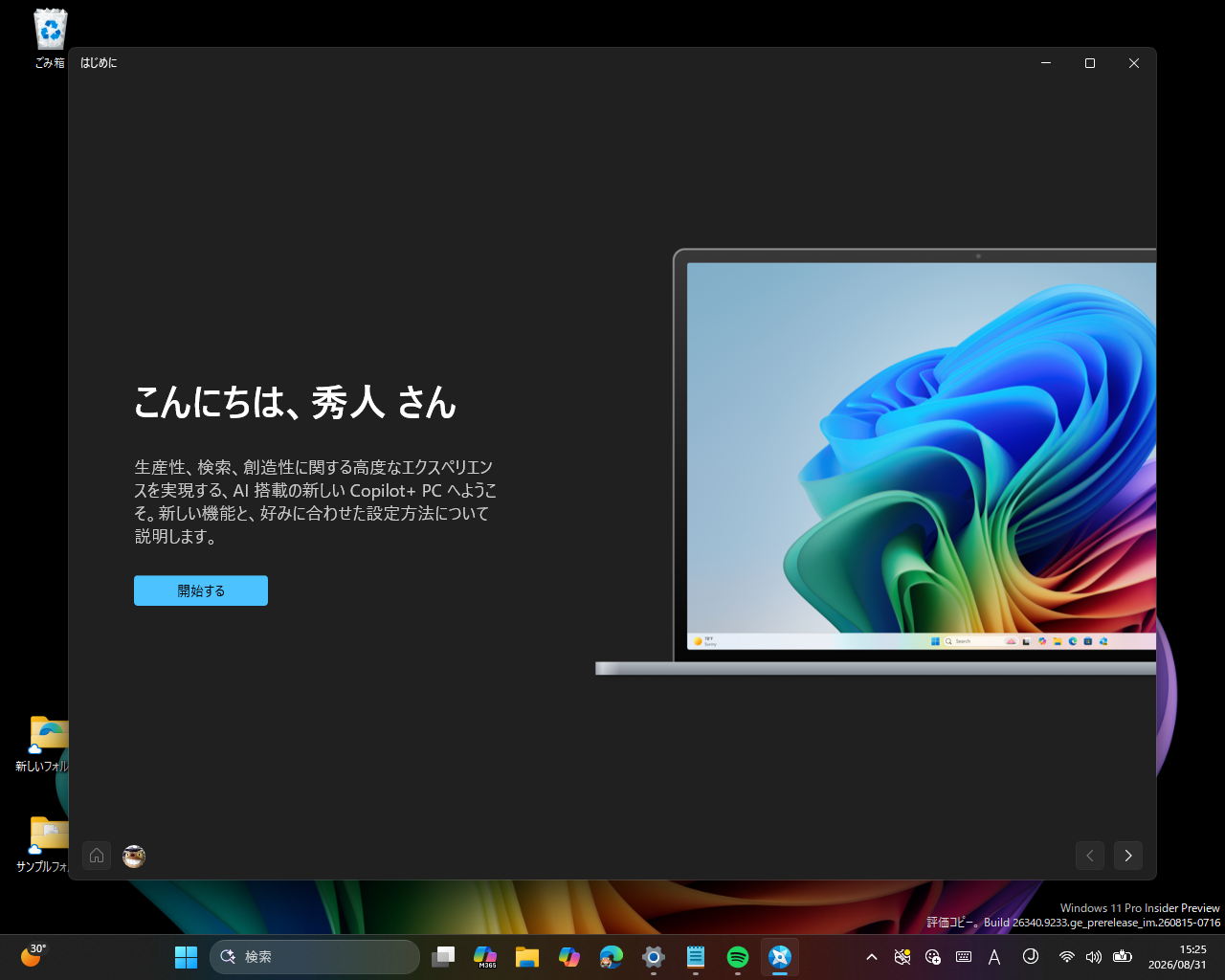Maximize the はじめに window
The height and width of the screenshot is (980, 1225).
click(1090, 63)
